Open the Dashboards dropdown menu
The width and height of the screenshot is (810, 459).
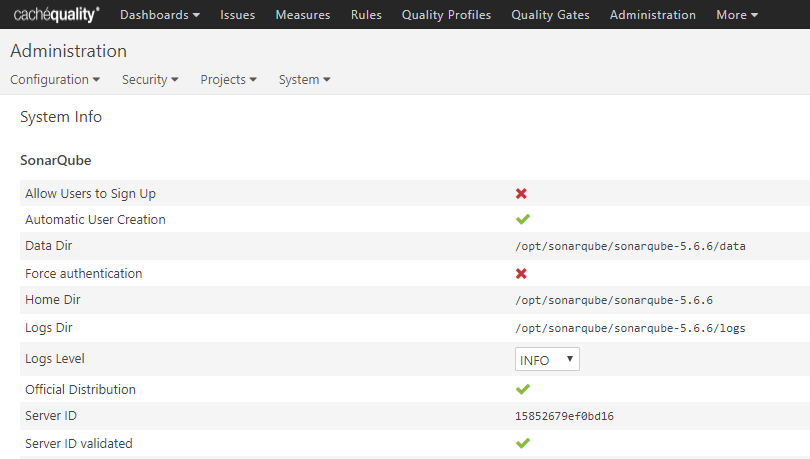coord(160,15)
